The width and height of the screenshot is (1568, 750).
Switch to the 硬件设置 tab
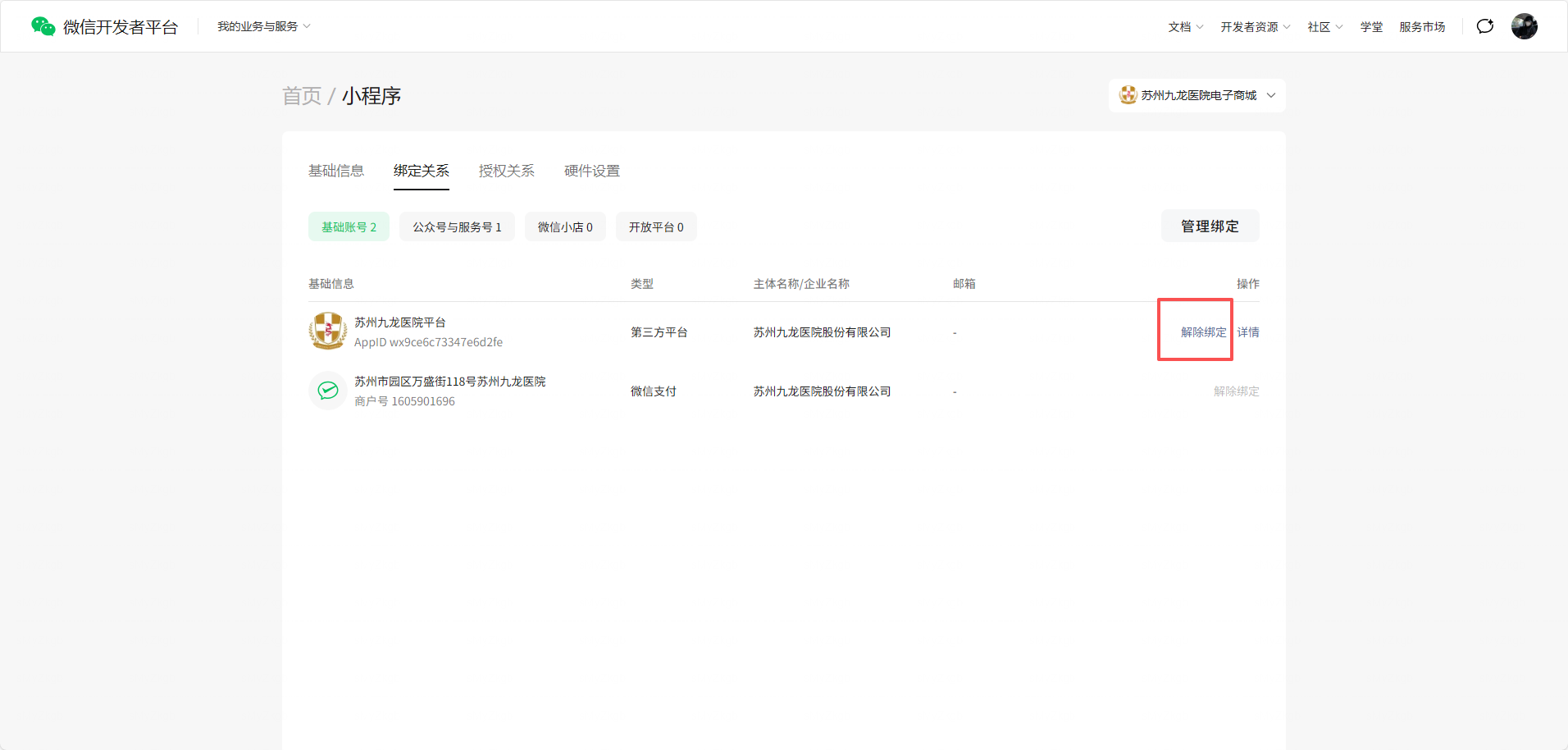tap(592, 171)
